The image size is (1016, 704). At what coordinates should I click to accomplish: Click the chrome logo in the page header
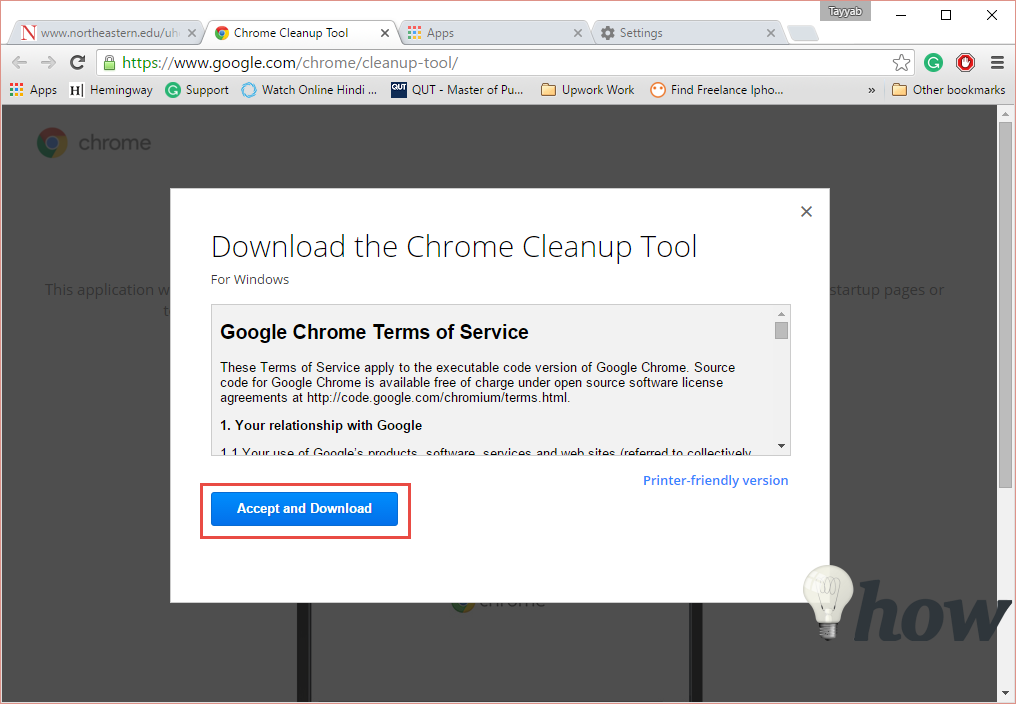[94, 143]
